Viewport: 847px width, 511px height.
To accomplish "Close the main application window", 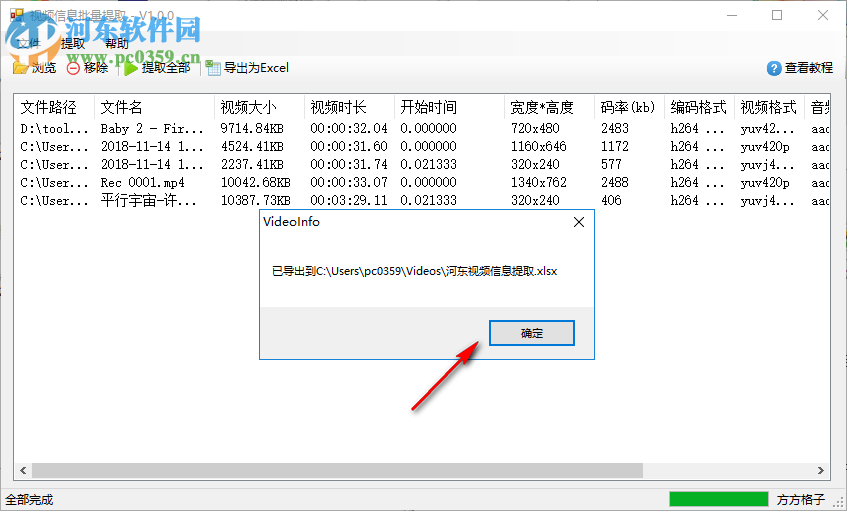I will 823,15.
